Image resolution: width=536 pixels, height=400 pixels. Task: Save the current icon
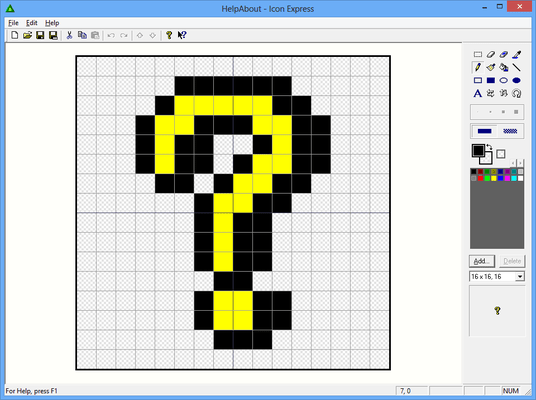coord(40,35)
